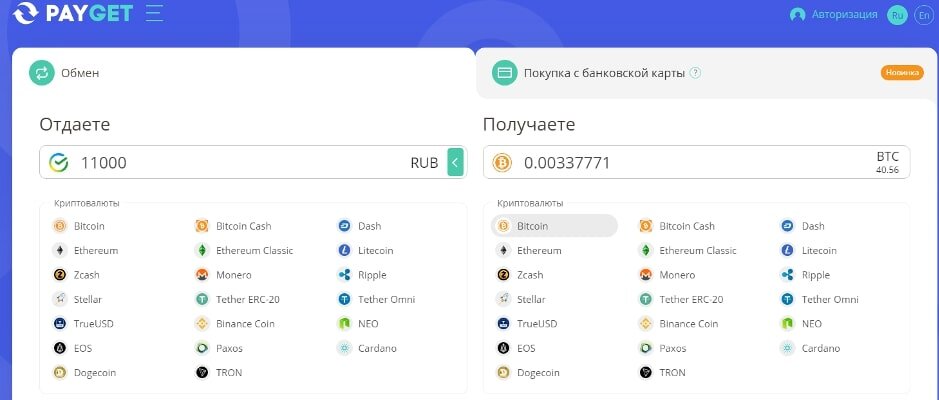This screenshot has width=939, height=400.
Task: Switch language to En
Action: click(923, 16)
